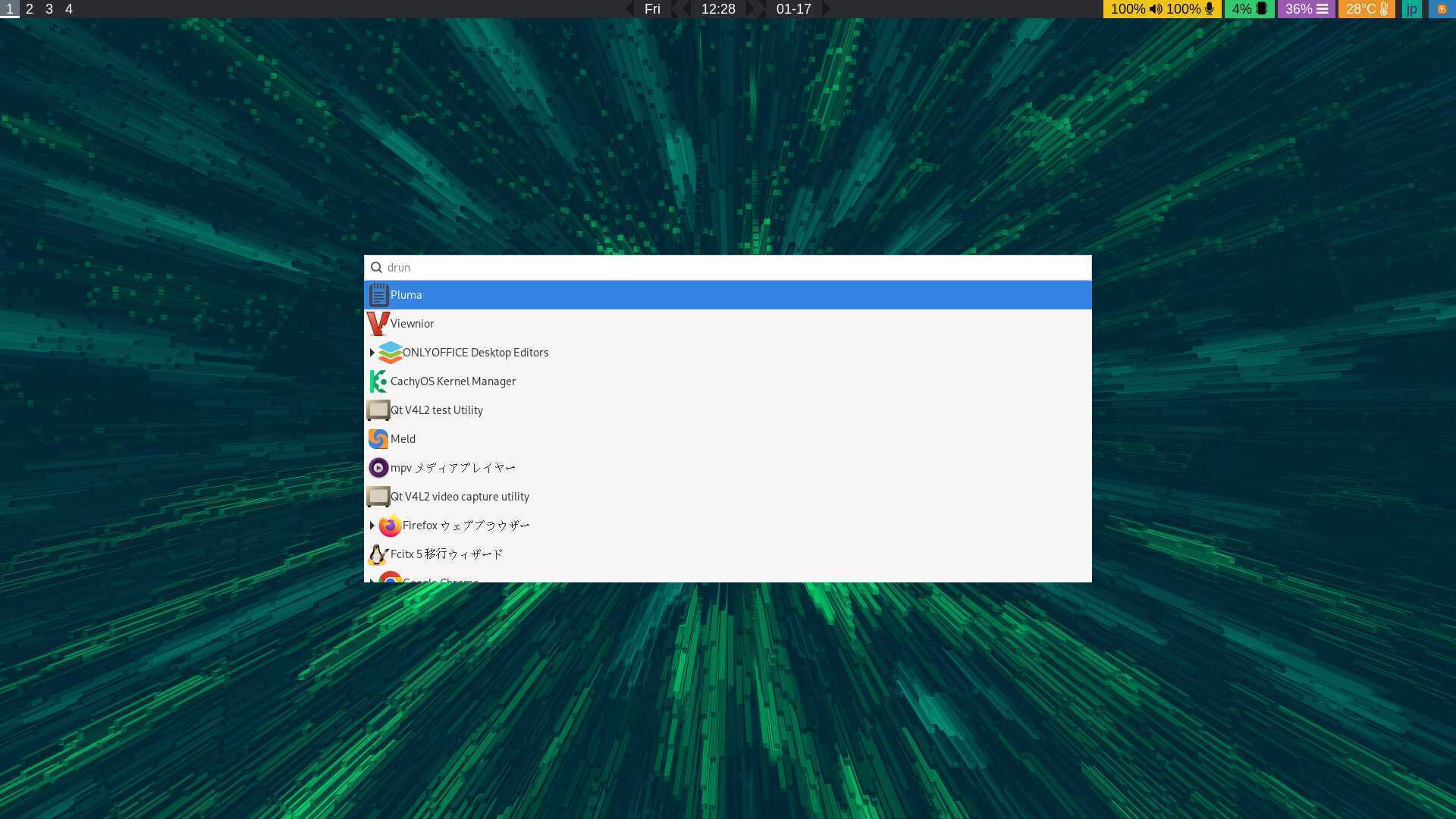This screenshot has height=819, width=1456.
Task: Select the Viewnior entry text
Action: pyautogui.click(x=412, y=324)
